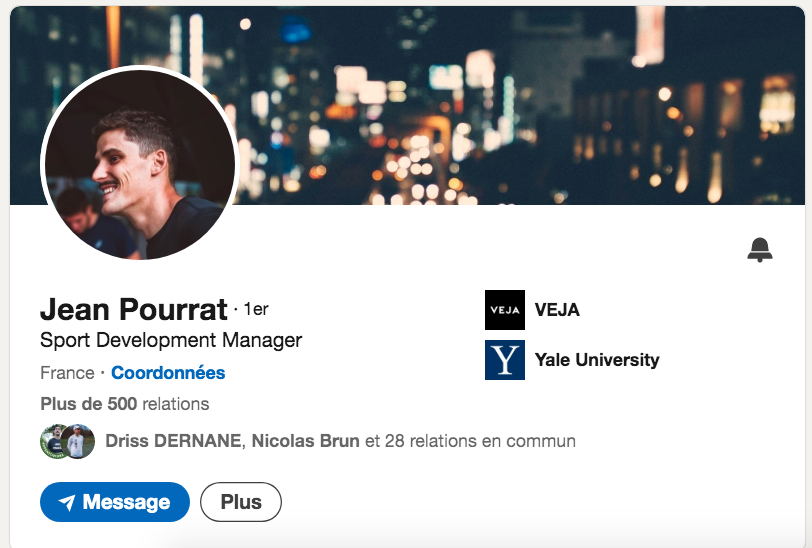
Task: Click the paper plane icon on Message
Action: [67, 502]
